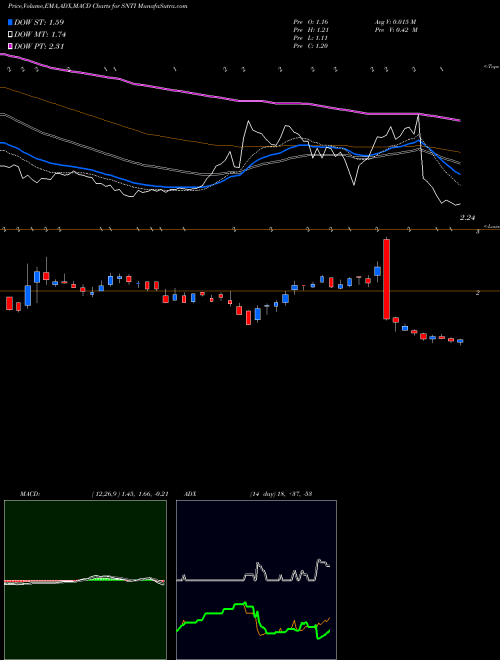Select the 'DOW PT: 2.31' legend label

coord(39,47)
